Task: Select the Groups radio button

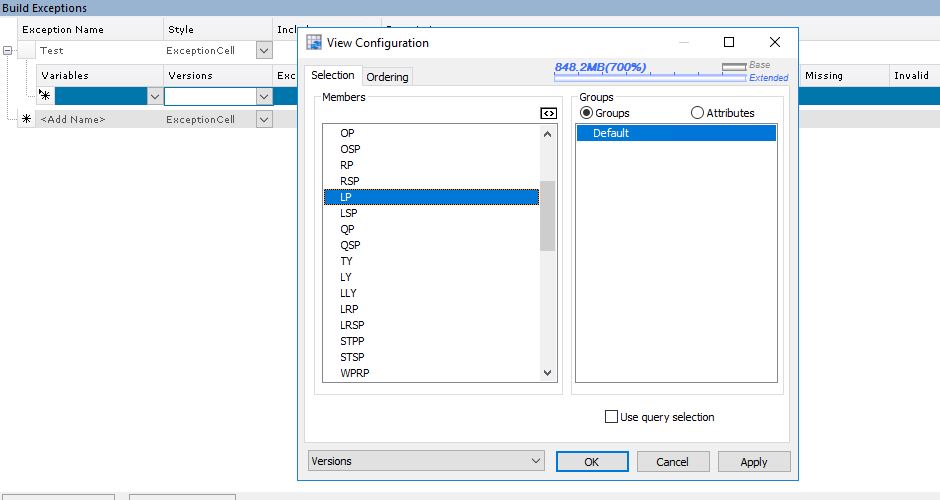Action: coord(586,113)
